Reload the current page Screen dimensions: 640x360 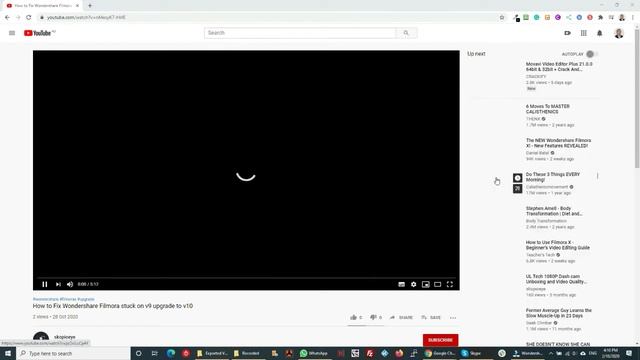[x=29, y=18]
